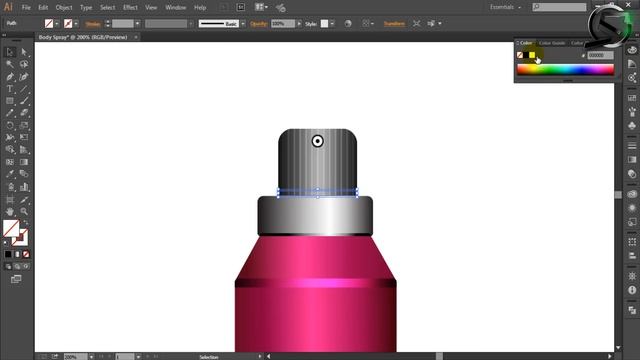The height and width of the screenshot is (360, 640).
Task: Open the Window menu
Action: pyautogui.click(x=176, y=7)
